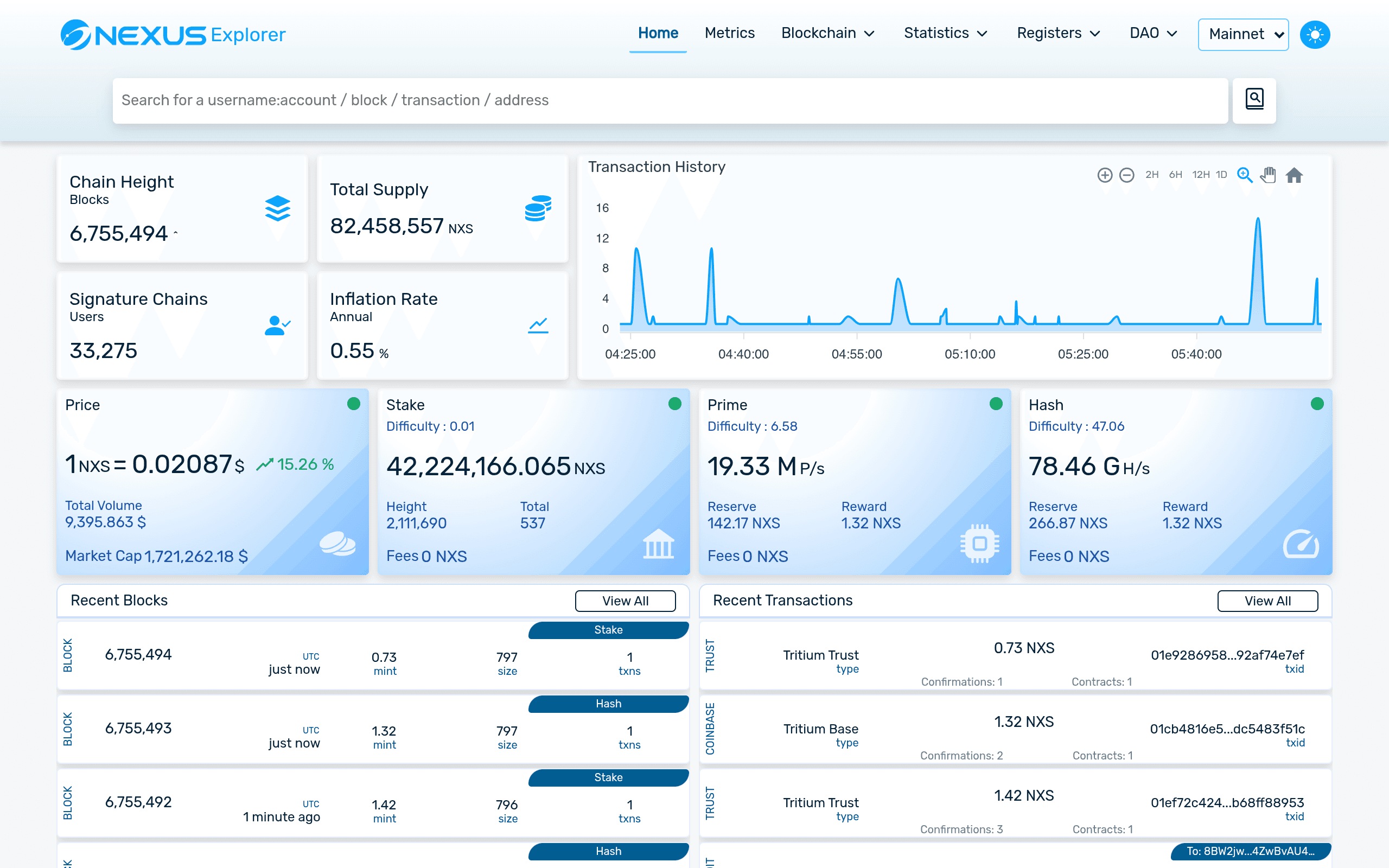This screenshot has width=1389, height=868.
Task: Click the Hash card speedometer icon
Action: 1301,544
